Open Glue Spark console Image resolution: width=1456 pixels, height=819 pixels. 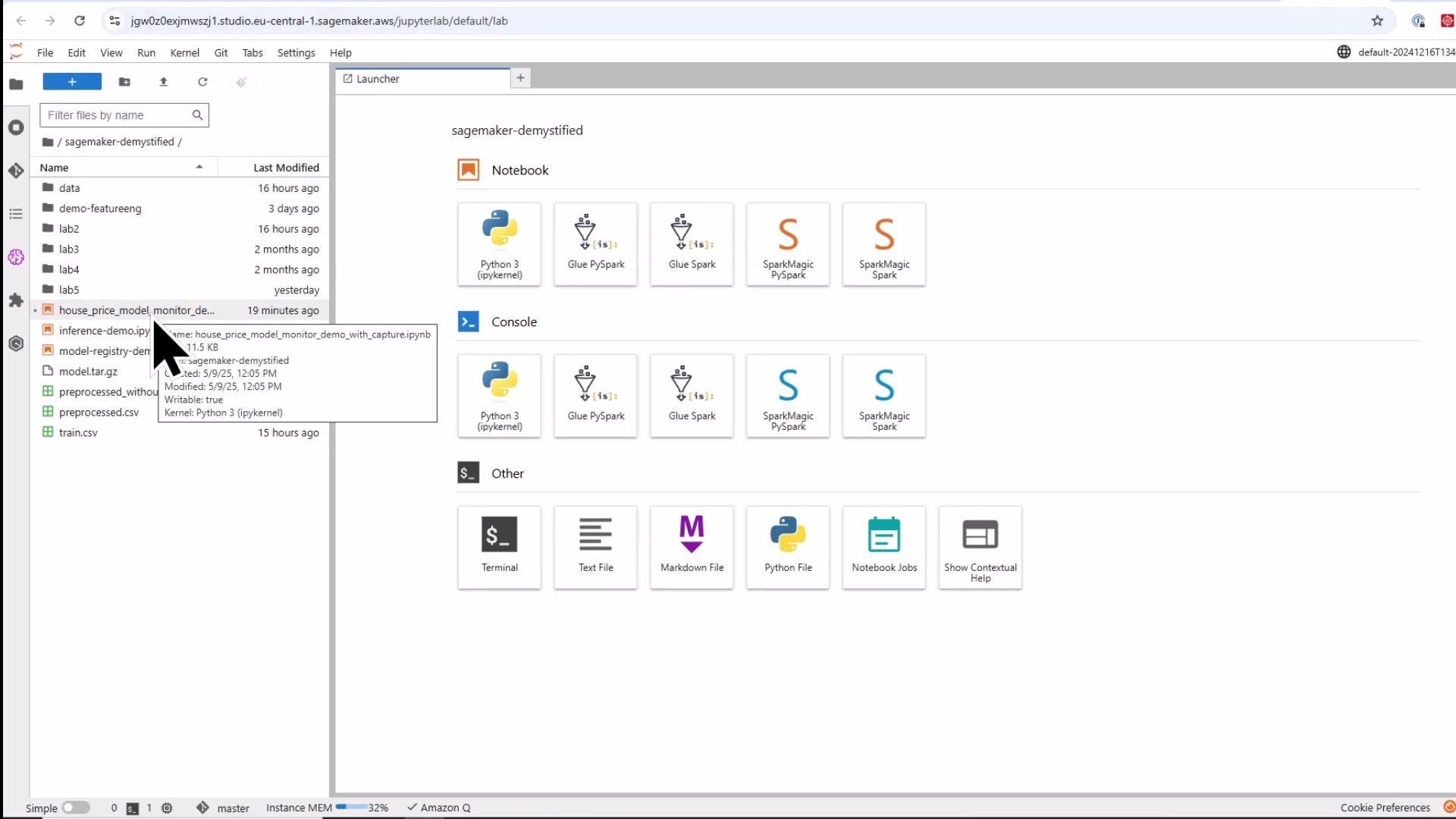(x=692, y=396)
